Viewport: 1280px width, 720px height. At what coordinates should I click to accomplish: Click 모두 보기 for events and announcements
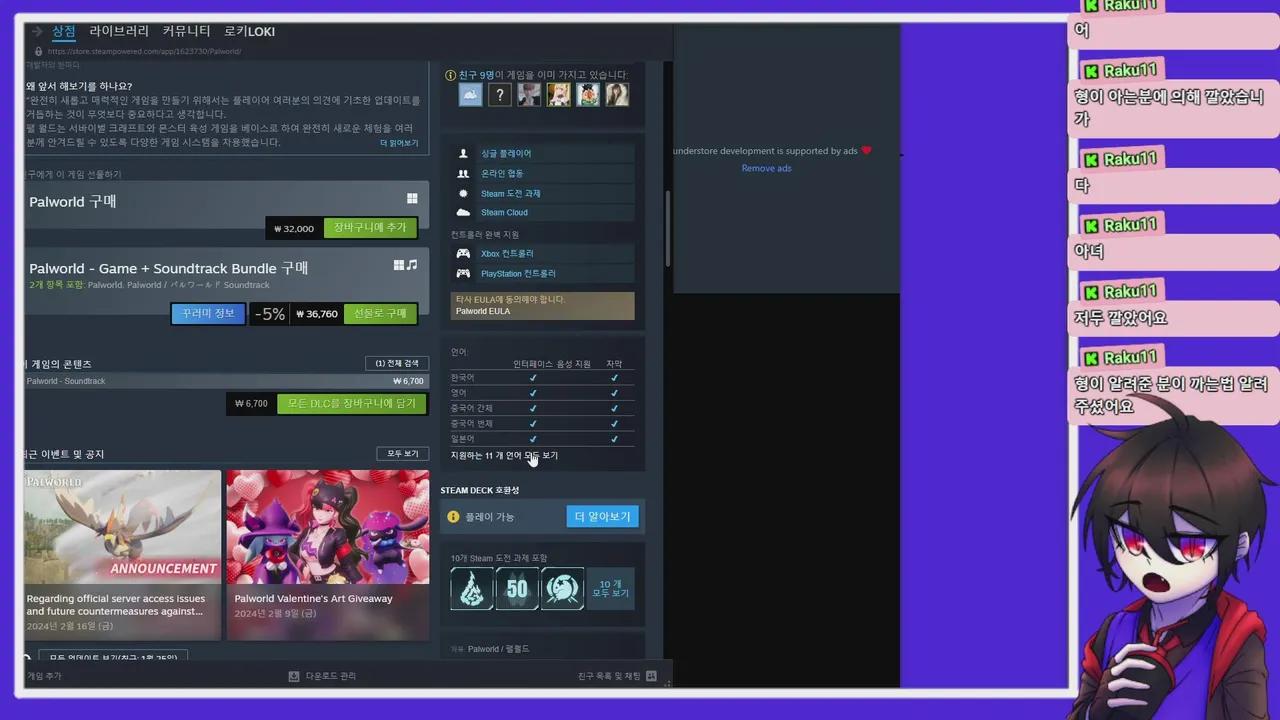403,454
